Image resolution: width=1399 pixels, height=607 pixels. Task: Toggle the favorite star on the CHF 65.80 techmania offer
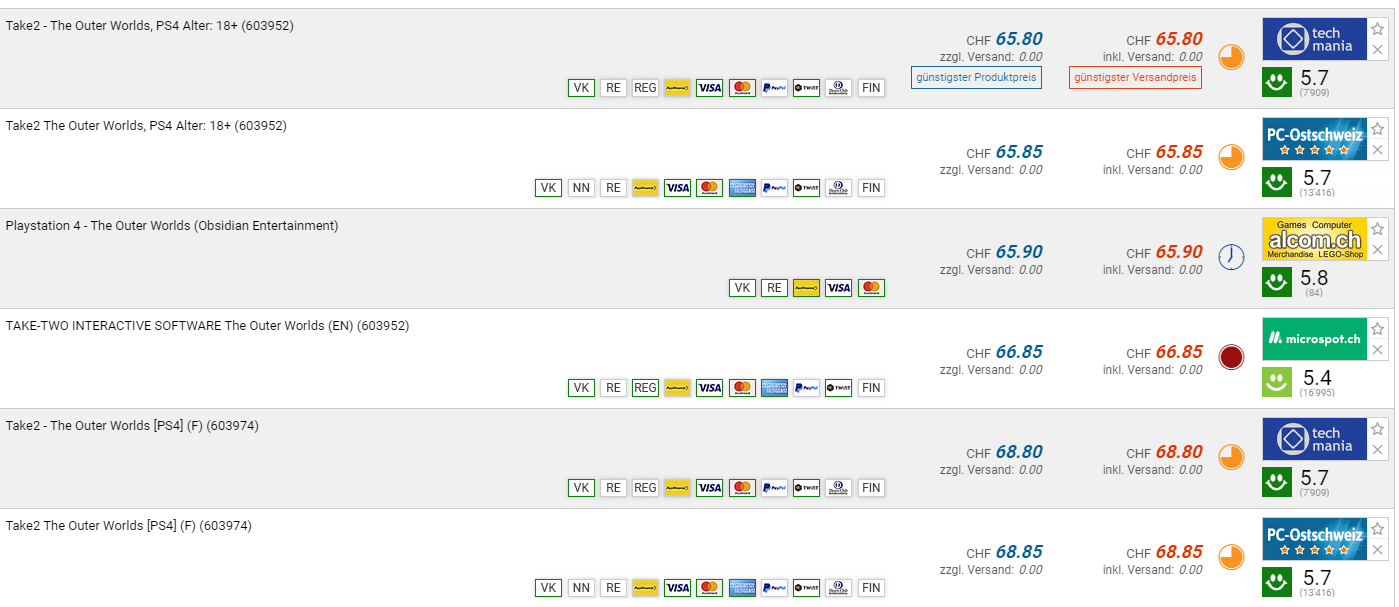point(1377,29)
